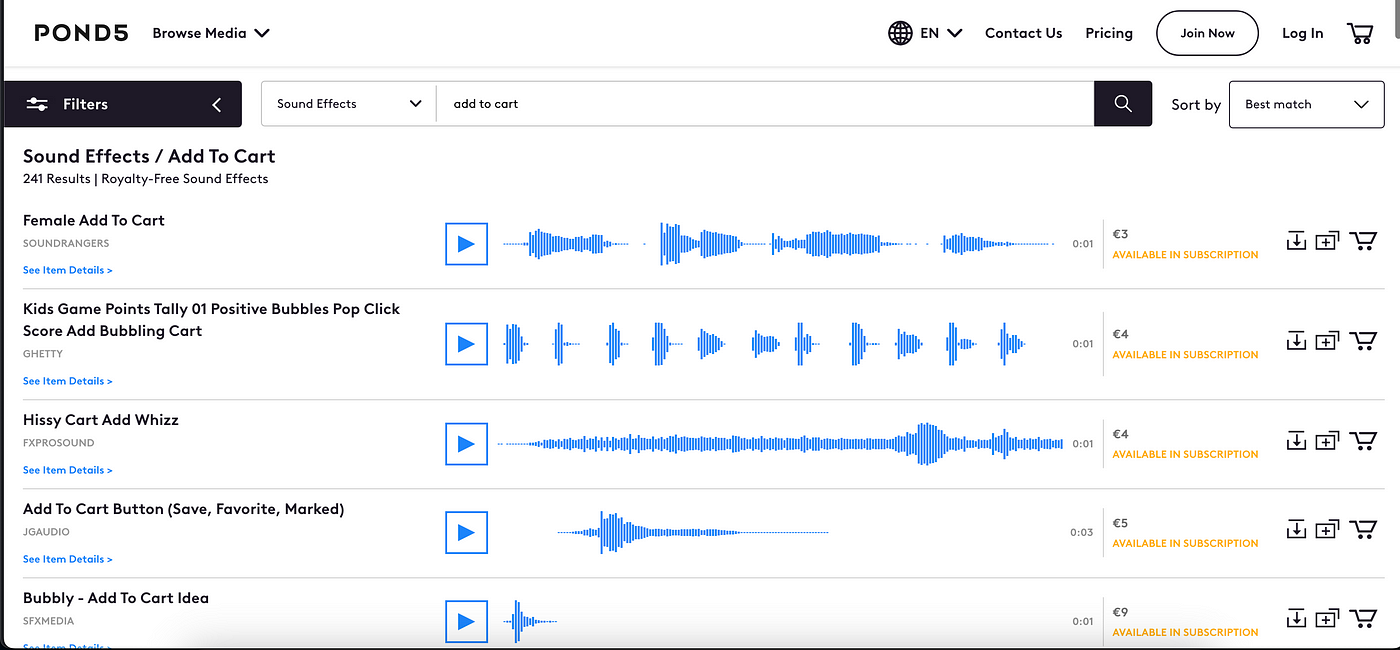Open the shopping cart in the header
This screenshot has height=650, width=1400.
(x=1360, y=32)
